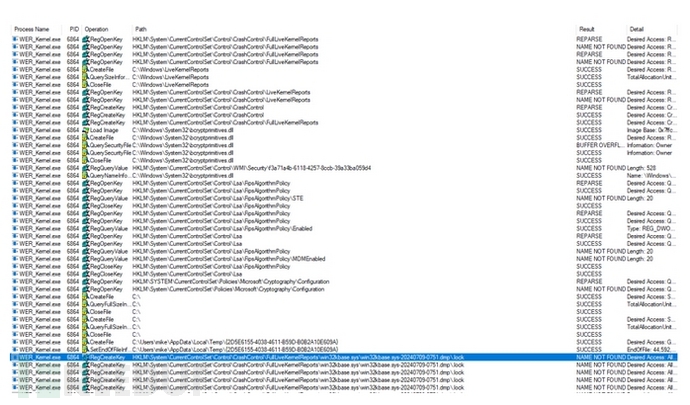This screenshot has height=405, width=690.
Task: Click the 'EndOfFile: 44,592' detail cell
Action: [650, 350]
